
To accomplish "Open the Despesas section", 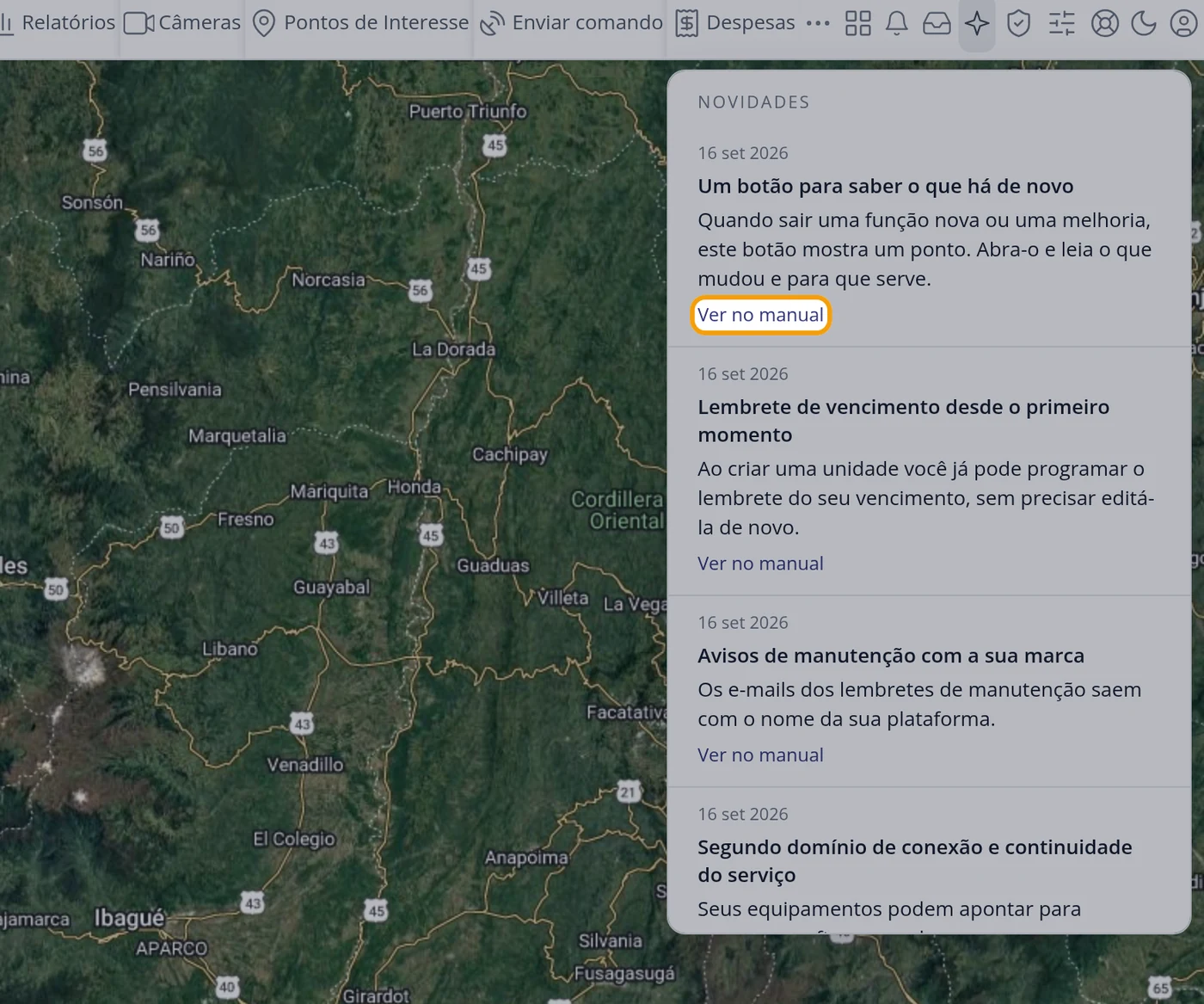I will click(735, 23).
